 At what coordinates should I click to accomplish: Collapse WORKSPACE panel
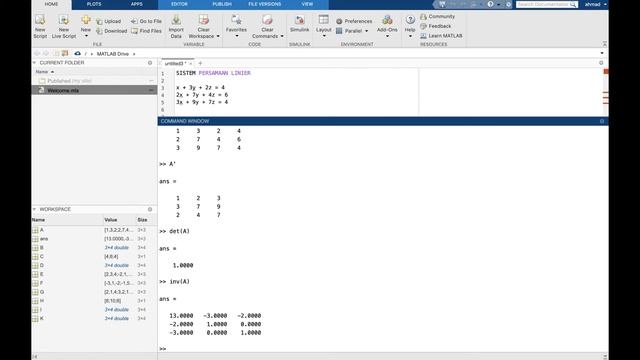[x=35, y=209]
